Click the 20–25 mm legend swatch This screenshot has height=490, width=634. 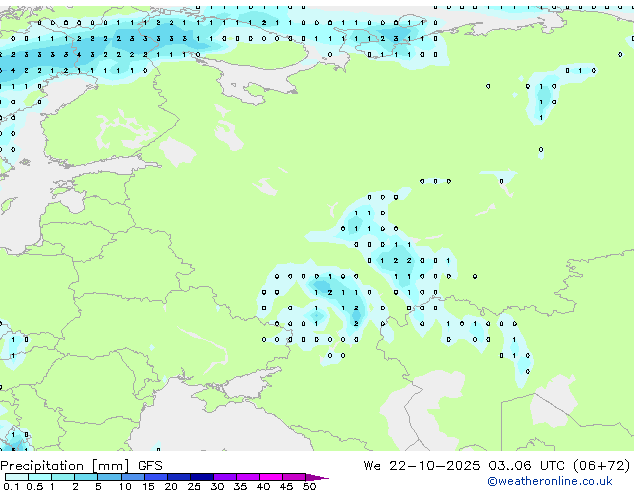point(178,477)
